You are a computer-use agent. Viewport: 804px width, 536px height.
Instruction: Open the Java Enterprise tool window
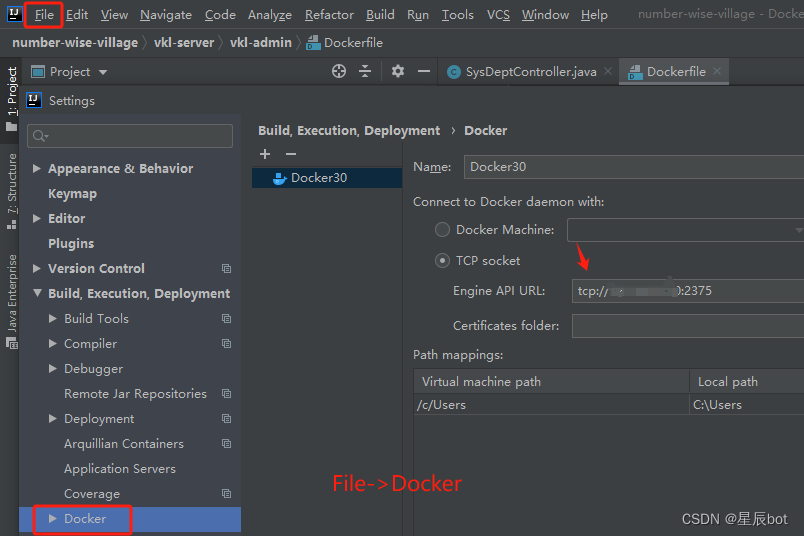[x=11, y=302]
